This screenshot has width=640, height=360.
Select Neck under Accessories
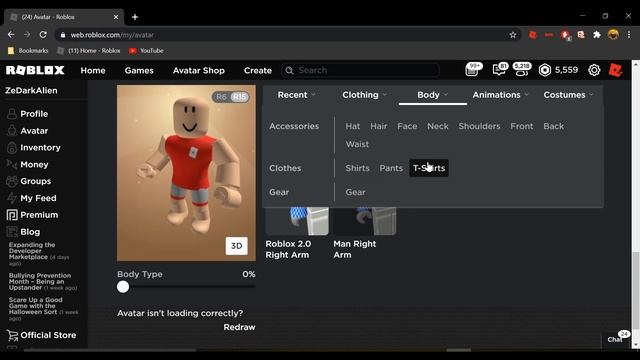(438, 126)
